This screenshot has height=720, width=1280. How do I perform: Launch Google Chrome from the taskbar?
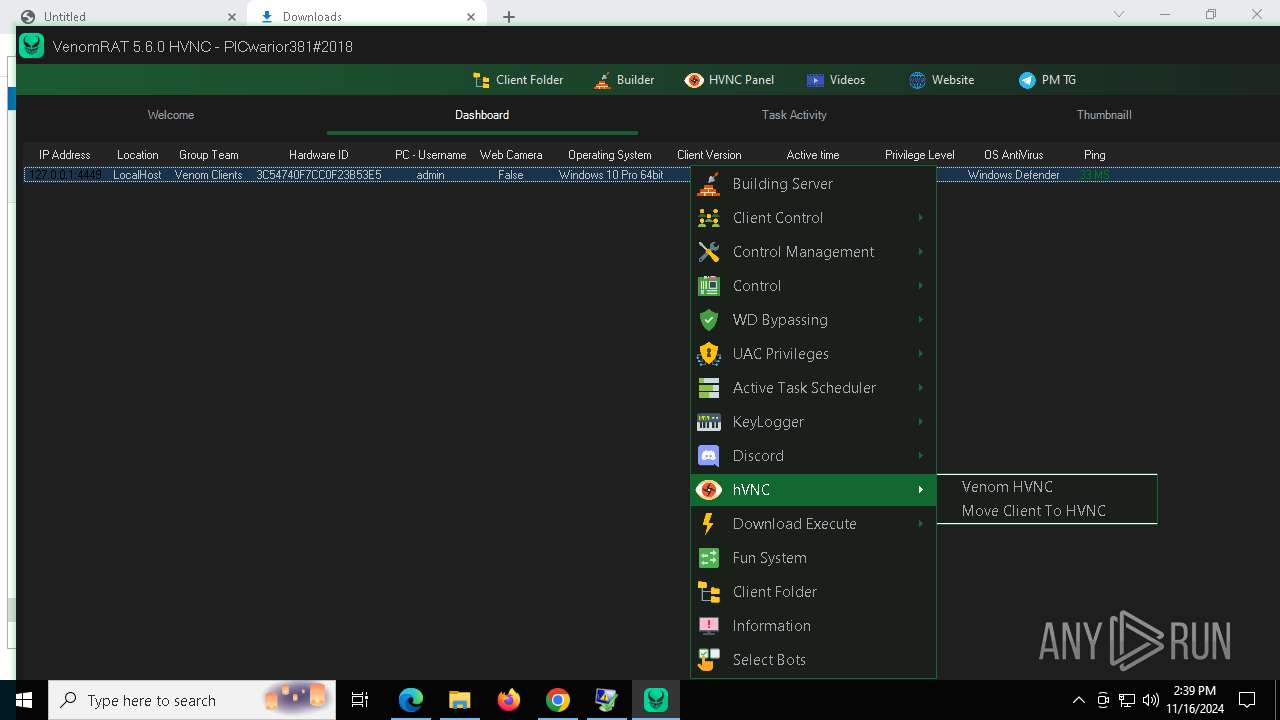point(558,700)
